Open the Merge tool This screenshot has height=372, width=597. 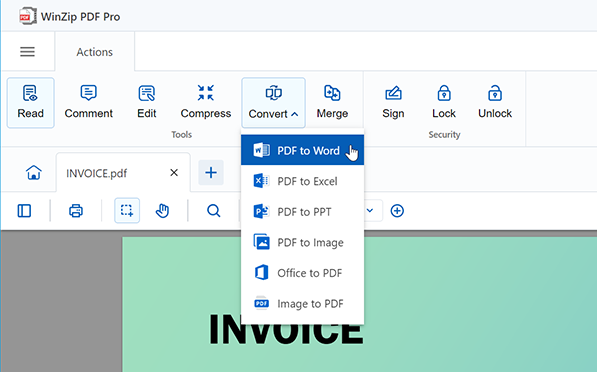point(332,103)
